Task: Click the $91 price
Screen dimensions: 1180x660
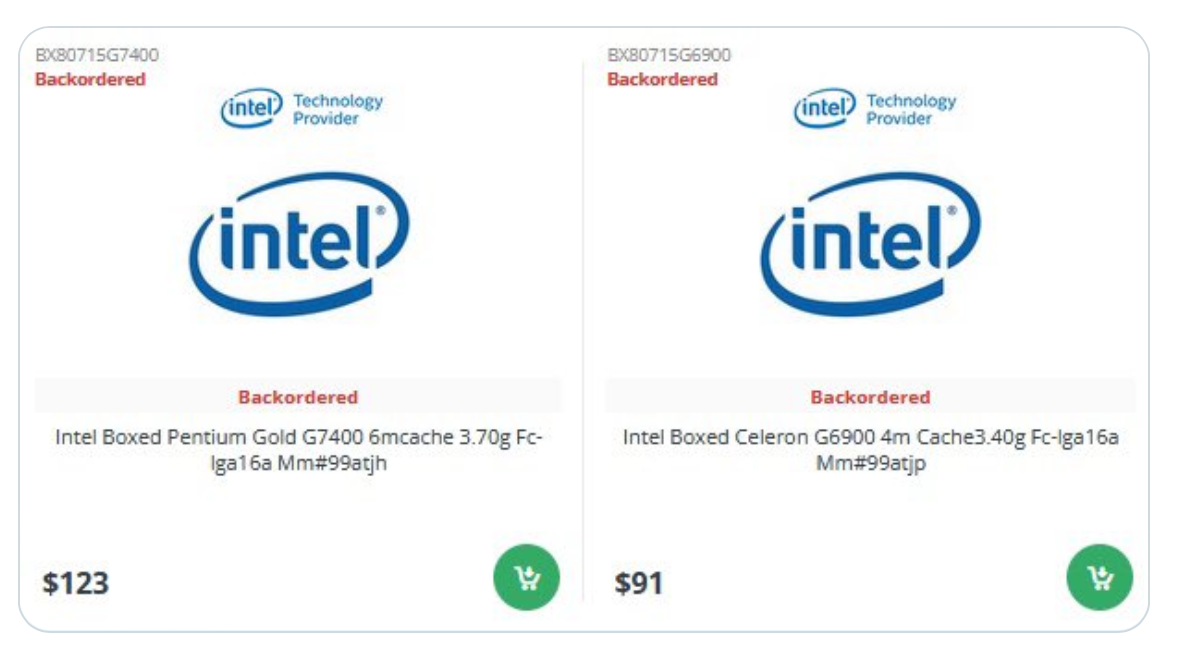Action: click(x=639, y=583)
